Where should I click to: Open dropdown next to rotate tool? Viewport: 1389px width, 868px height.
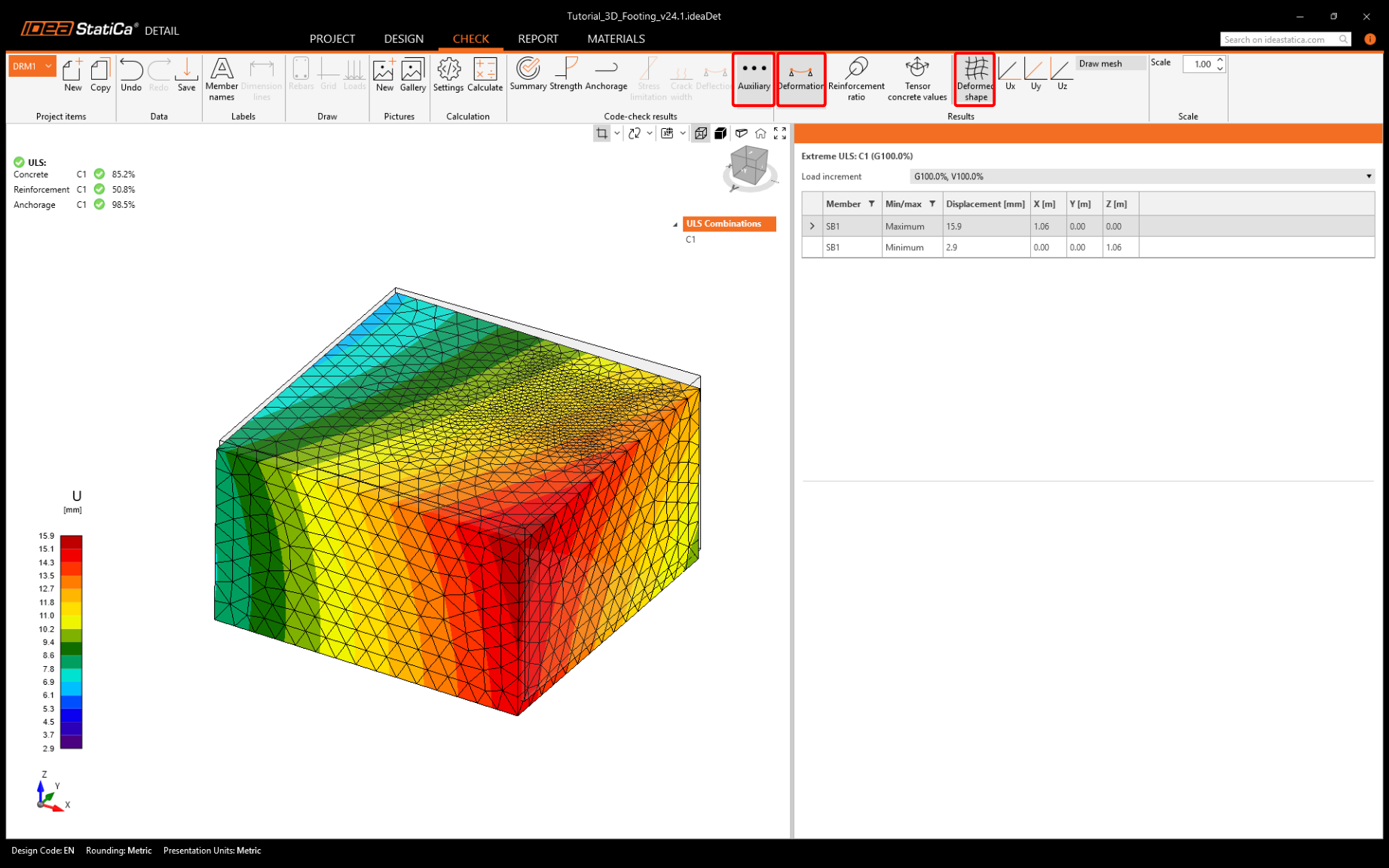[x=650, y=133]
